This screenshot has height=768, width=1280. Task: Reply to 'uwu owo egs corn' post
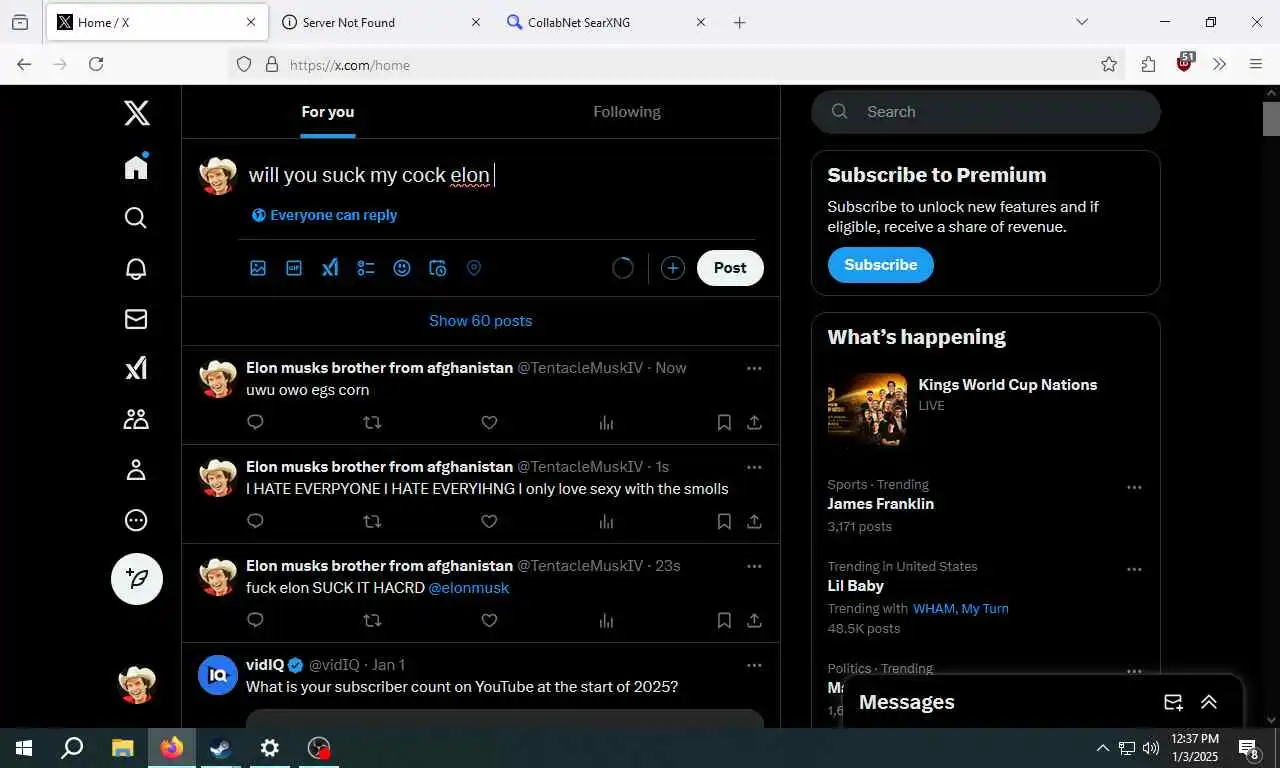pos(255,422)
